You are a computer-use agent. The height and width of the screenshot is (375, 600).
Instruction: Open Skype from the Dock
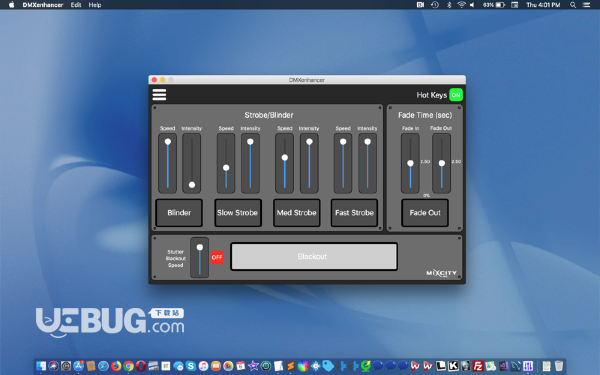[x=191, y=366]
